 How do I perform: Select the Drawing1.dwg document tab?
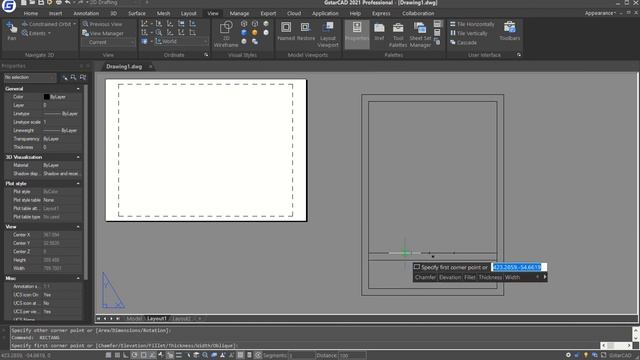[124, 67]
